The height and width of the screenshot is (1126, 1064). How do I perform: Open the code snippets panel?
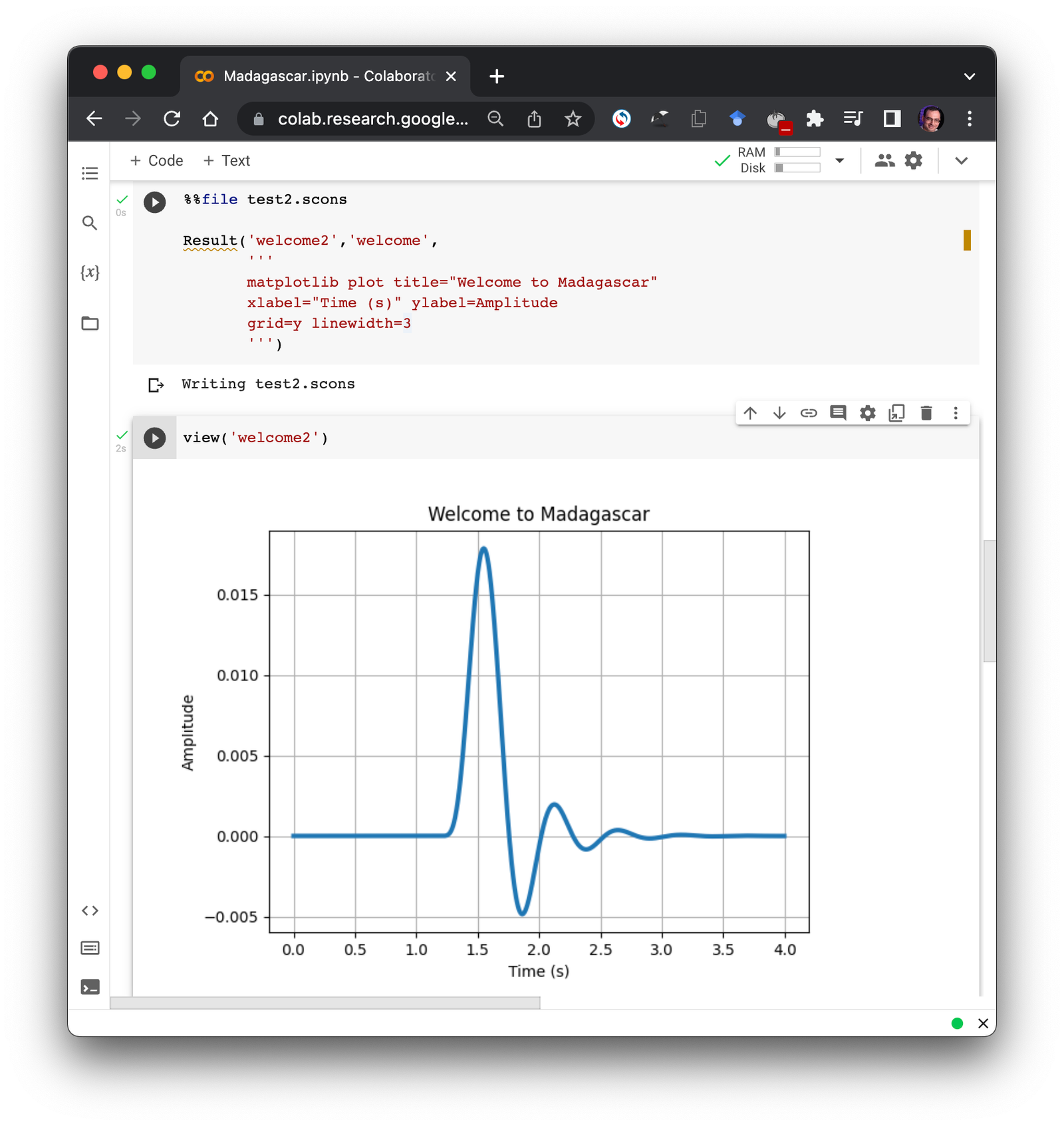pos(90,911)
